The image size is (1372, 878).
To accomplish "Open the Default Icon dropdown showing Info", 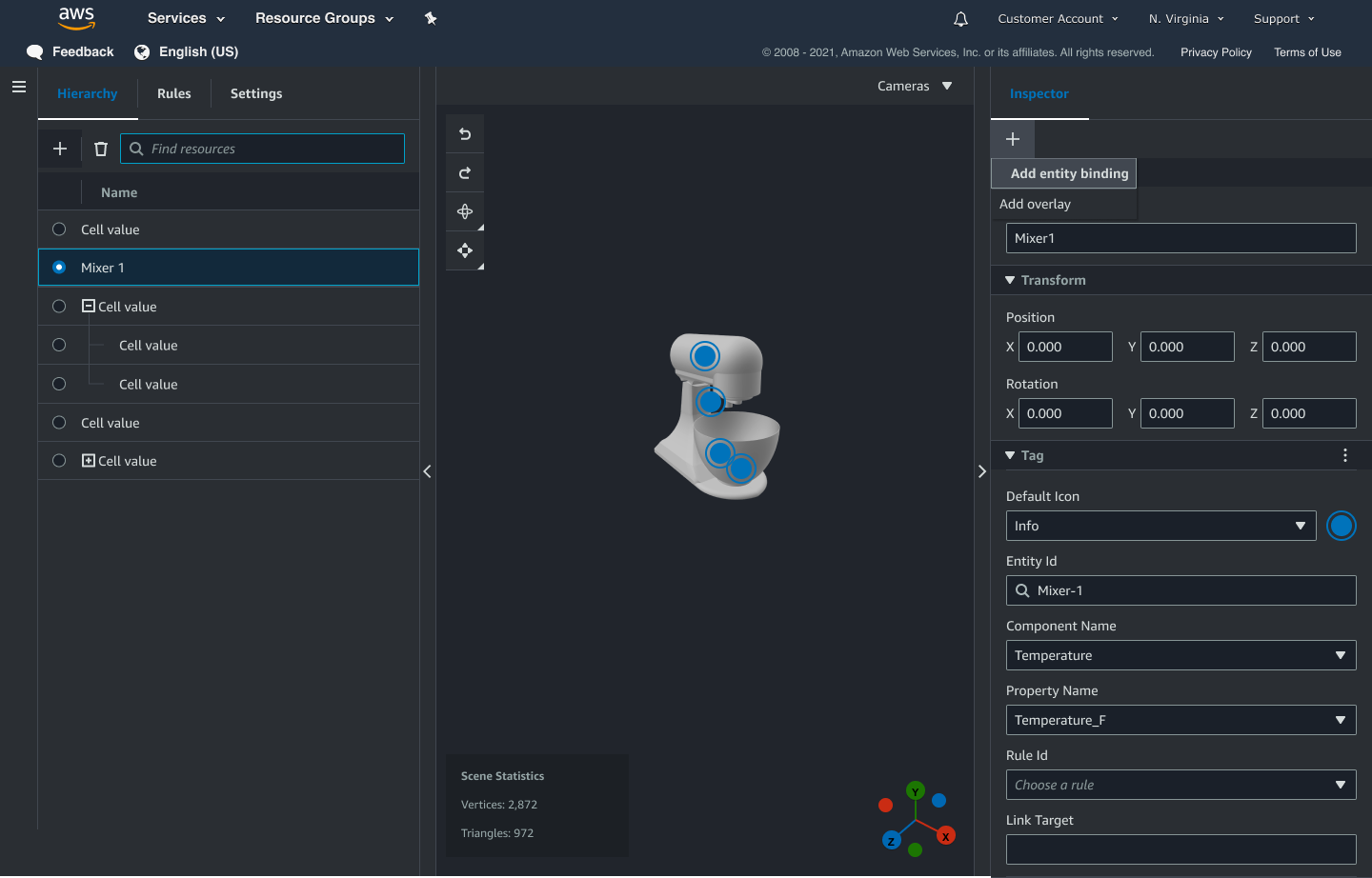I will 1160,525.
